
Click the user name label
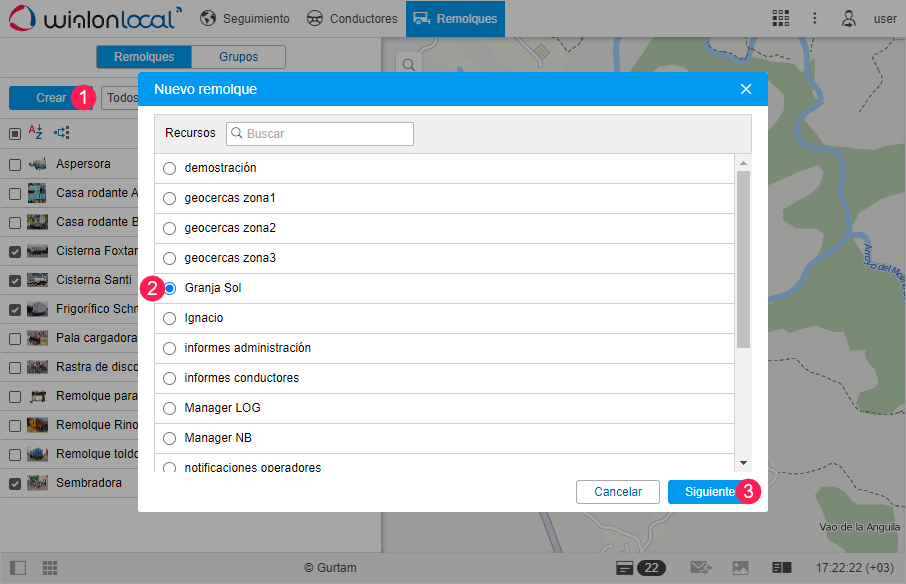tap(885, 19)
